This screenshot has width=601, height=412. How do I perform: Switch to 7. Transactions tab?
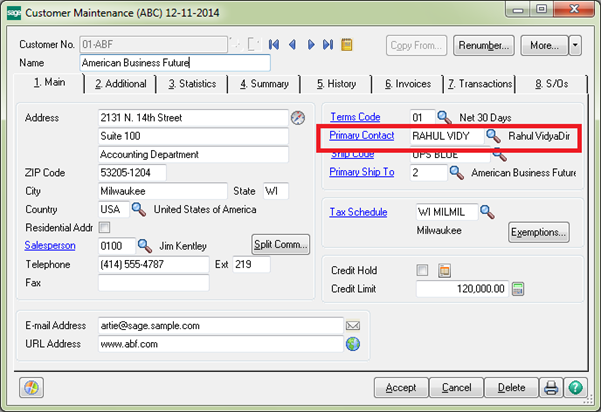click(479, 84)
